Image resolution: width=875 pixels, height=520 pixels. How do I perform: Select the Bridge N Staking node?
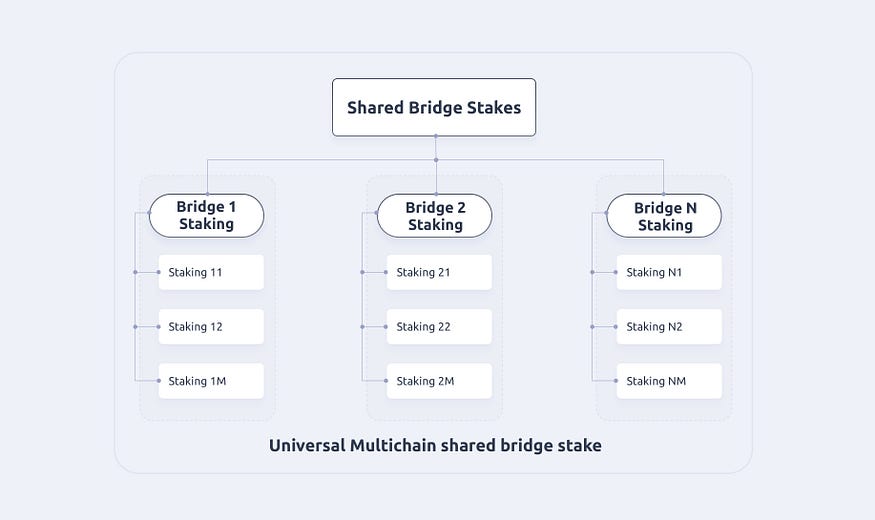(664, 216)
